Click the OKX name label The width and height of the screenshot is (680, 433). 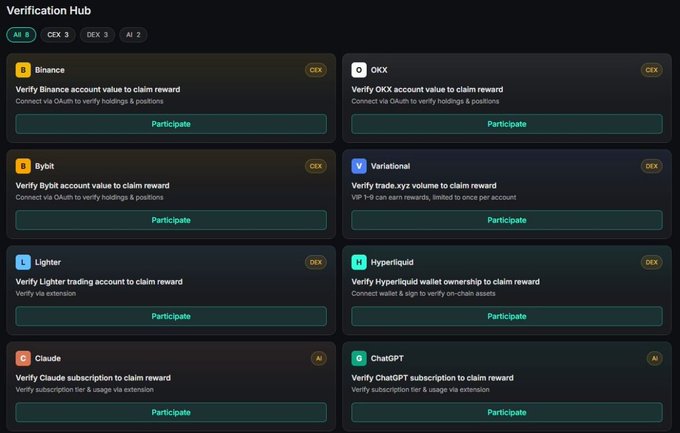click(379, 70)
